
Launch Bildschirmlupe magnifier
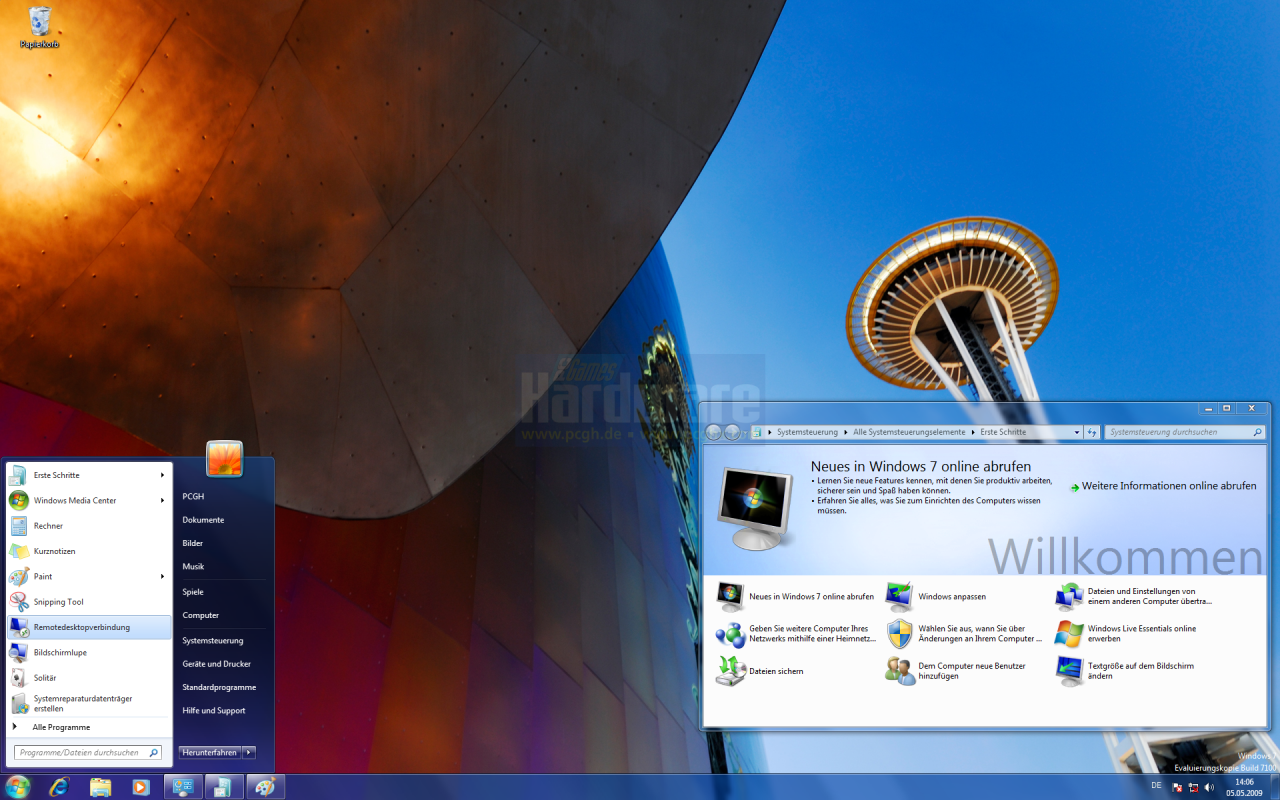88,652
